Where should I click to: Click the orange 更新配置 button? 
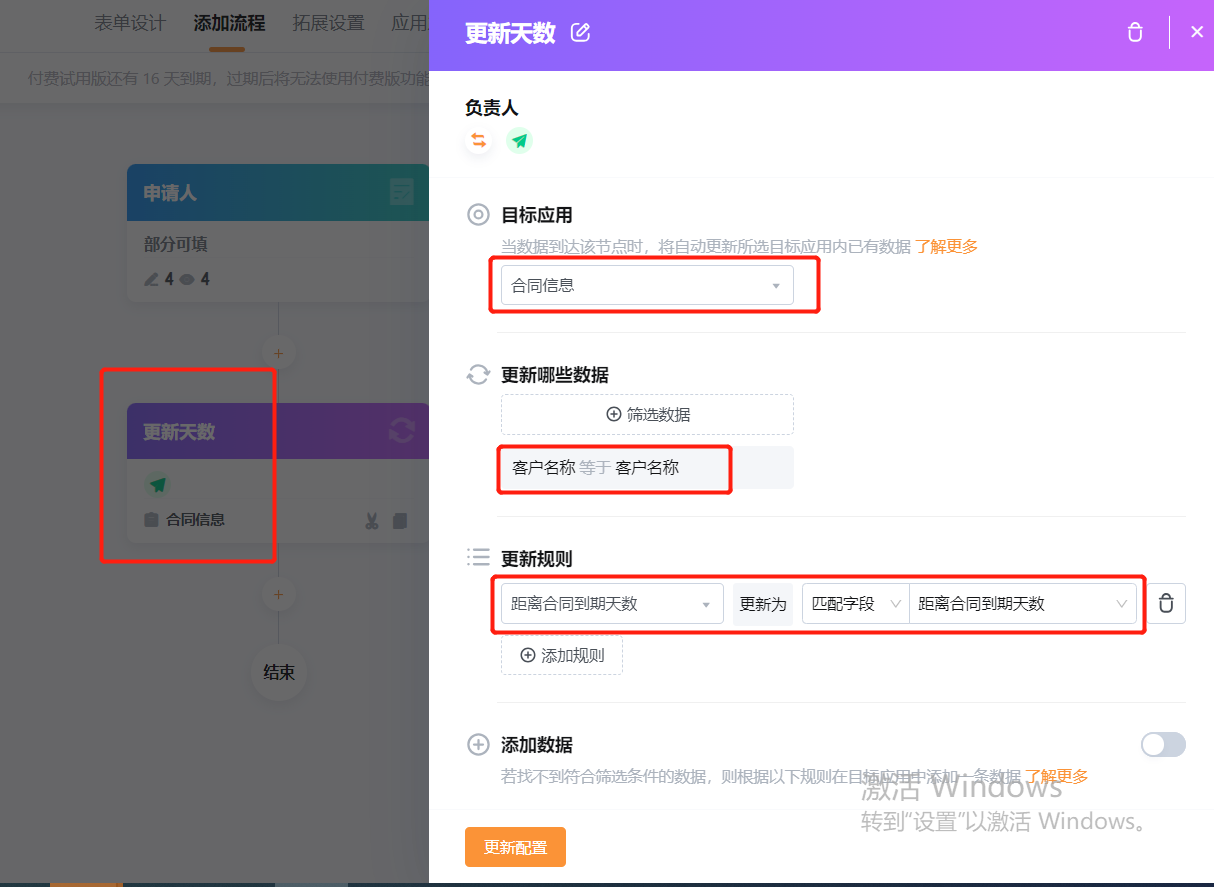pyautogui.click(x=515, y=847)
